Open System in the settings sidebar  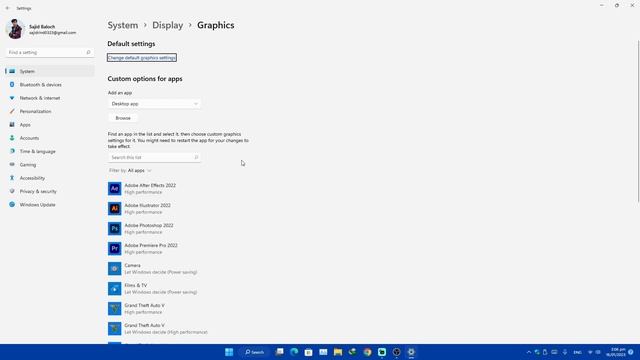coord(50,71)
